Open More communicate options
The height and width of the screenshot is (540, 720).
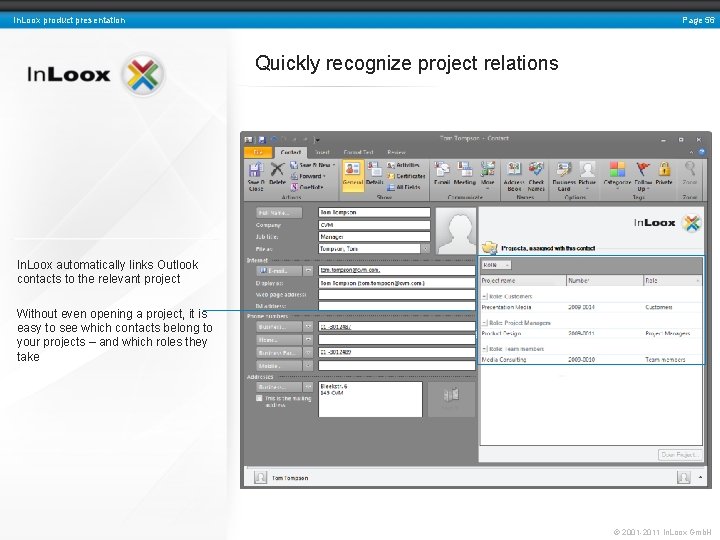tap(488, 175)
